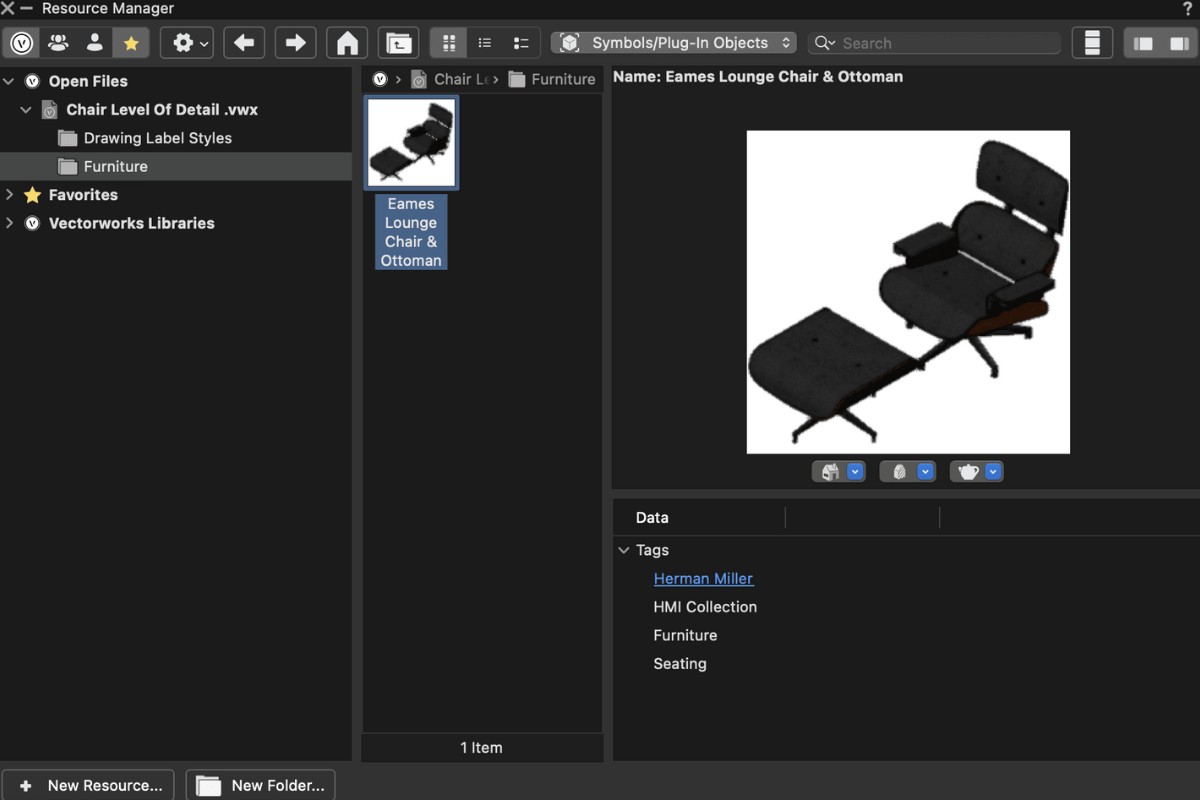This screenshot has width=1200, height=800.
Task: Click the New Resource button
Action: coord(90,785)
